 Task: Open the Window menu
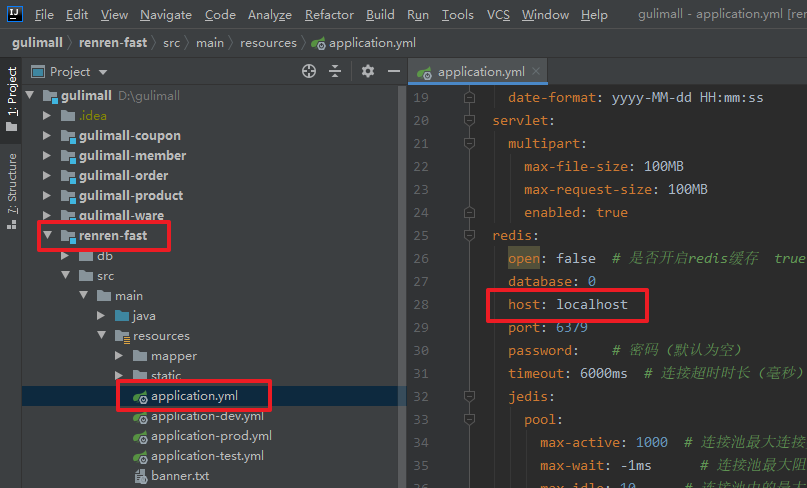point(546,15)
